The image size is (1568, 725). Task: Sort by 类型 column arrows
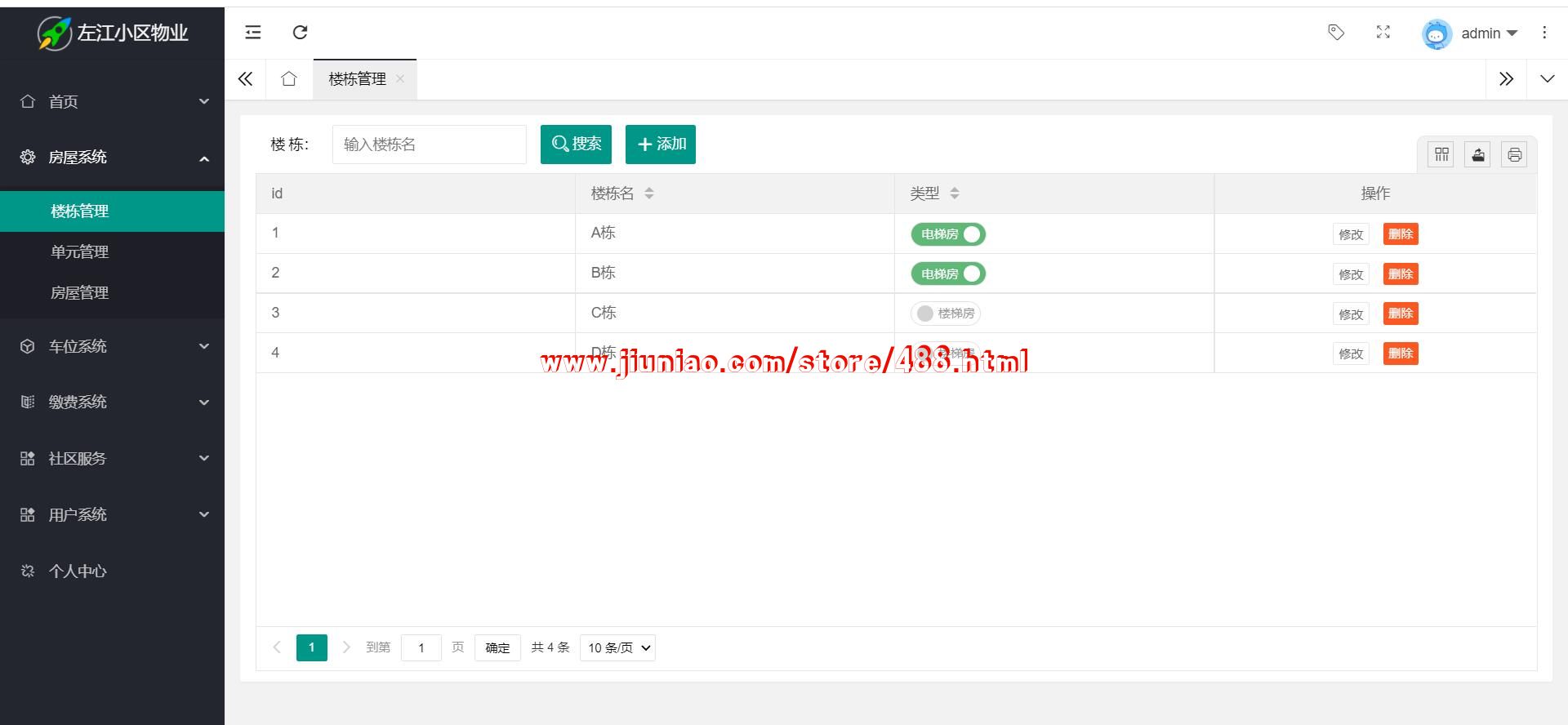pyautogui.click(x=955, y=193)
